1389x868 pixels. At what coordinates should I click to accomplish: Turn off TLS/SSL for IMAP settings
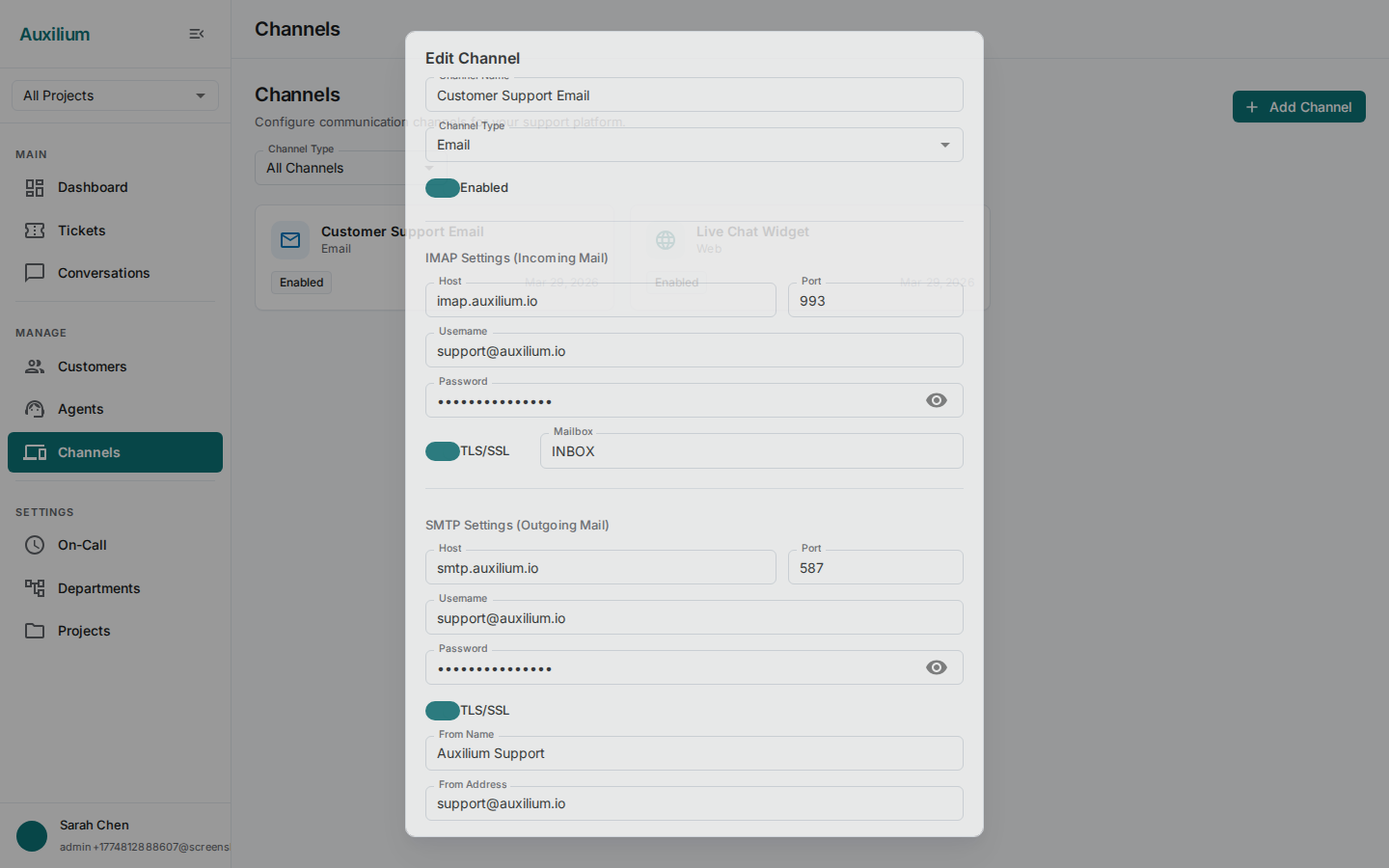tap(443, 450)
